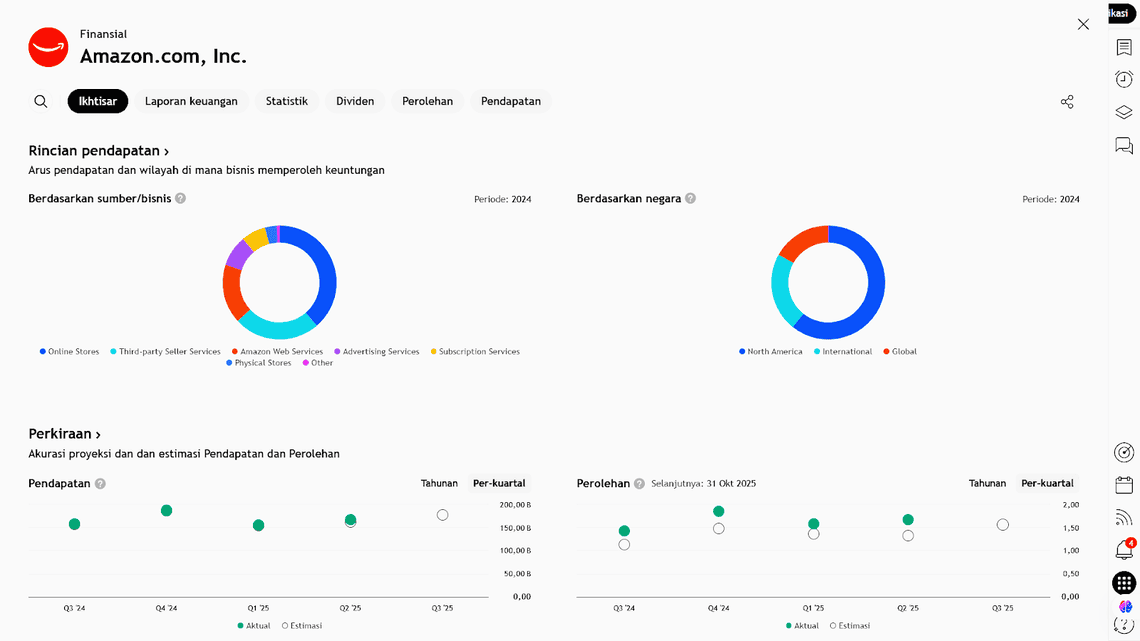The height and width of the screenshot is (641, 1140).
Task: Click the search magnifier icon
Action: tap(41, 101)
